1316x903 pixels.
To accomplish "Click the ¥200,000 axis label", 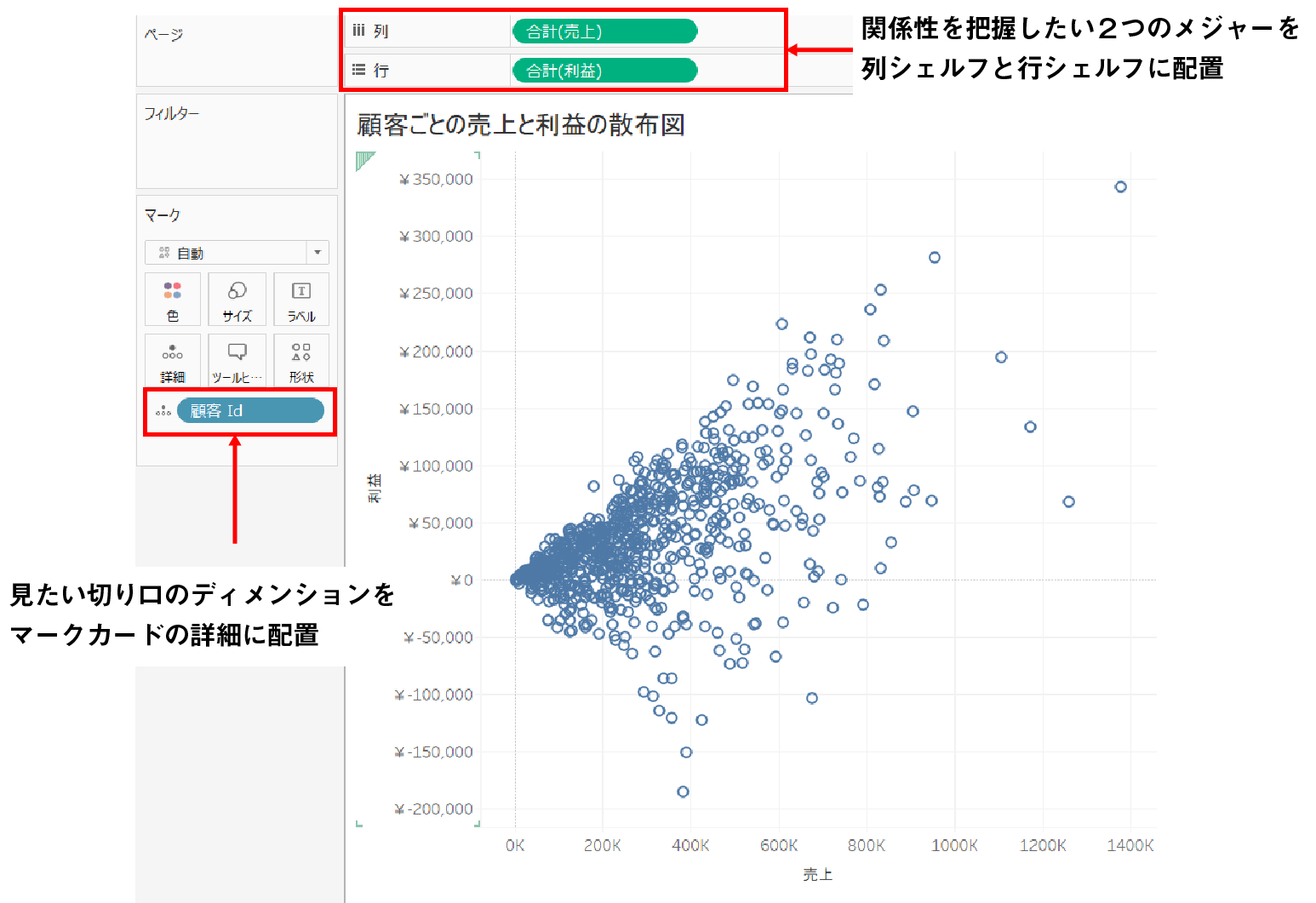I will click(436, 351).
